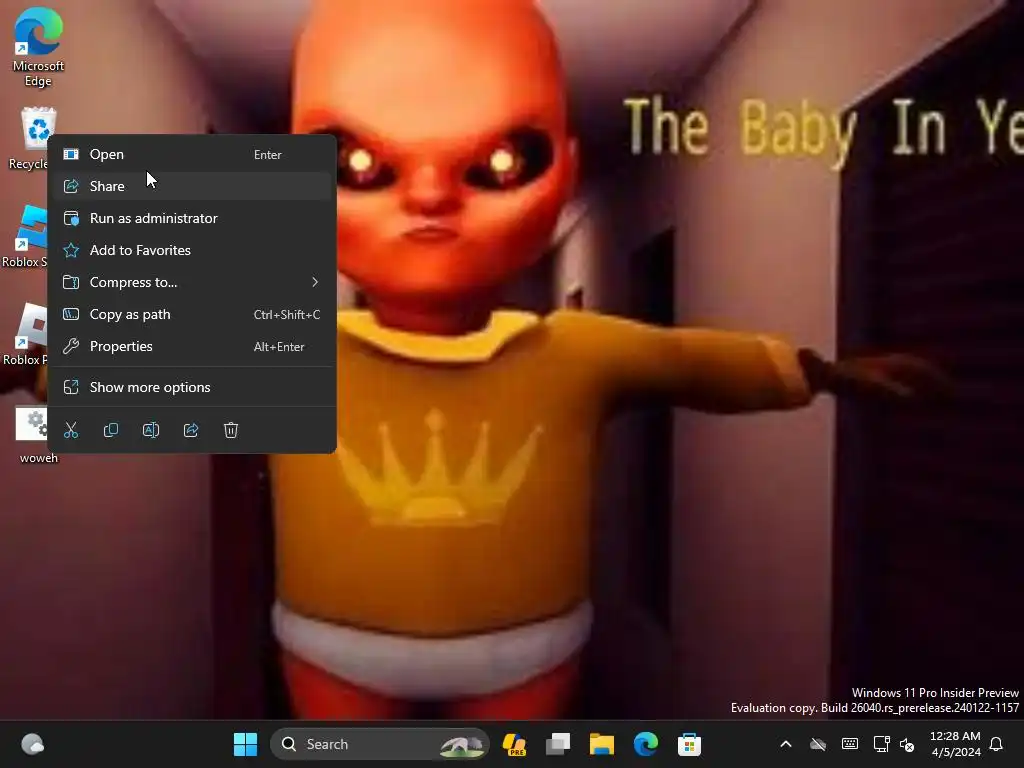Select the Roblox Player desktop shortcut
1024x768 pixels.
click(x=25, y=334)
